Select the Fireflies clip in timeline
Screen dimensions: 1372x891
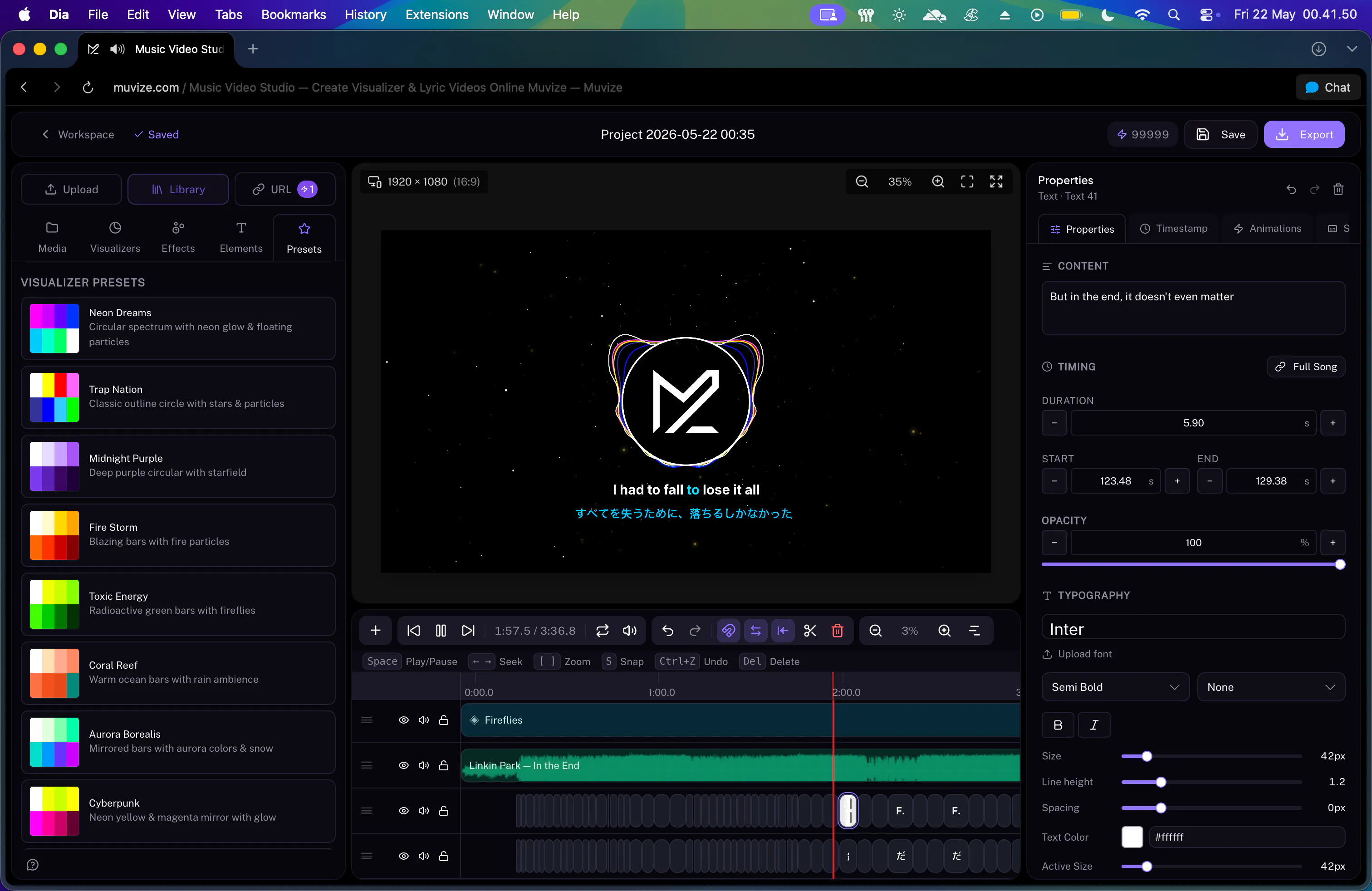coord(740,720)
